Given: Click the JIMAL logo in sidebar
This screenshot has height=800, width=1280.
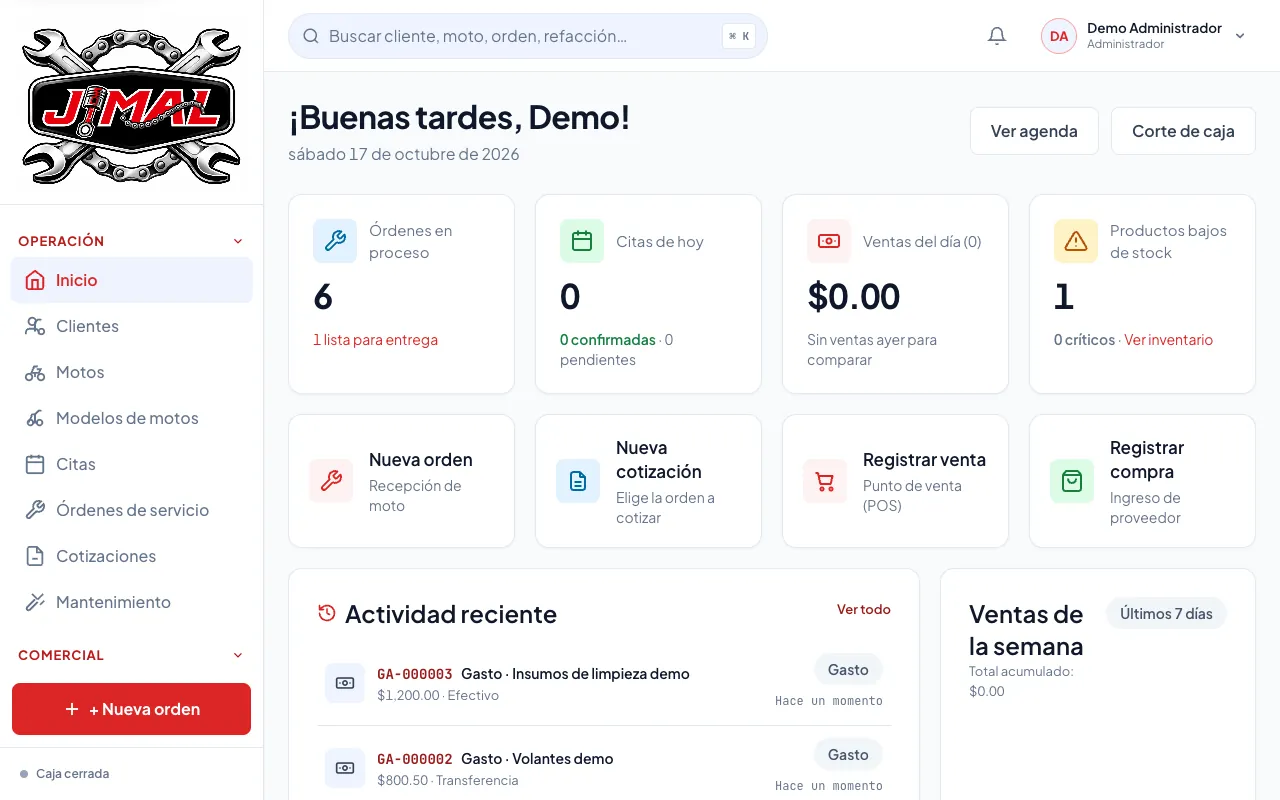Looking at the screenshot, I should click(131, 106).
